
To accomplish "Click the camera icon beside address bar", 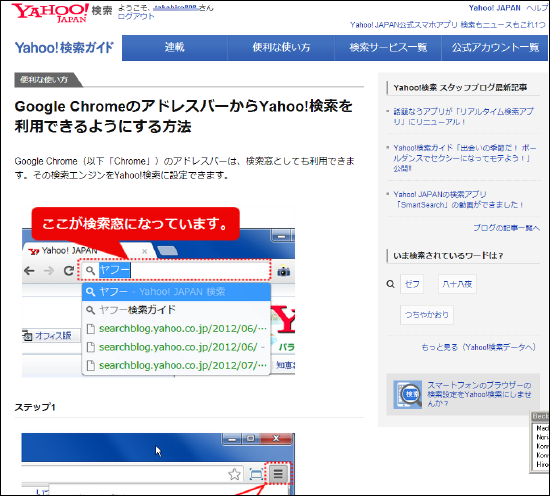I will (284, 271).
